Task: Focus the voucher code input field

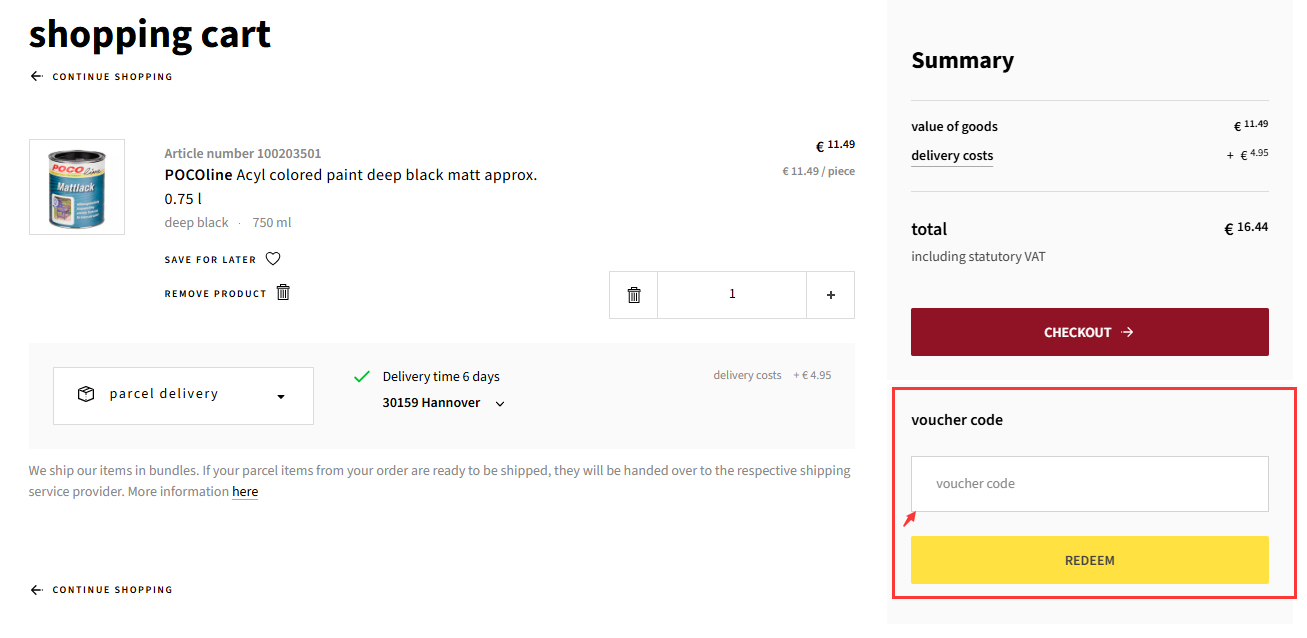Action: tap(1090, 484)
